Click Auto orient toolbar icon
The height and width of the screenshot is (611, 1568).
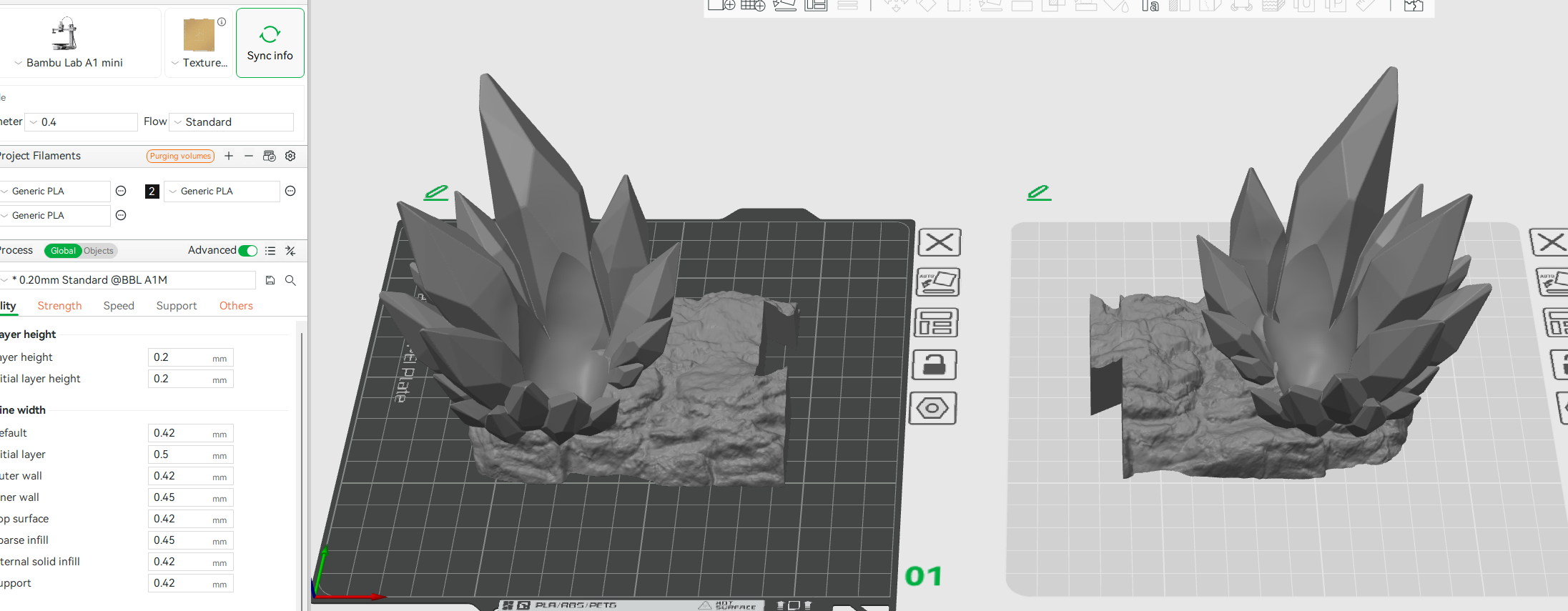click(784, 5)
